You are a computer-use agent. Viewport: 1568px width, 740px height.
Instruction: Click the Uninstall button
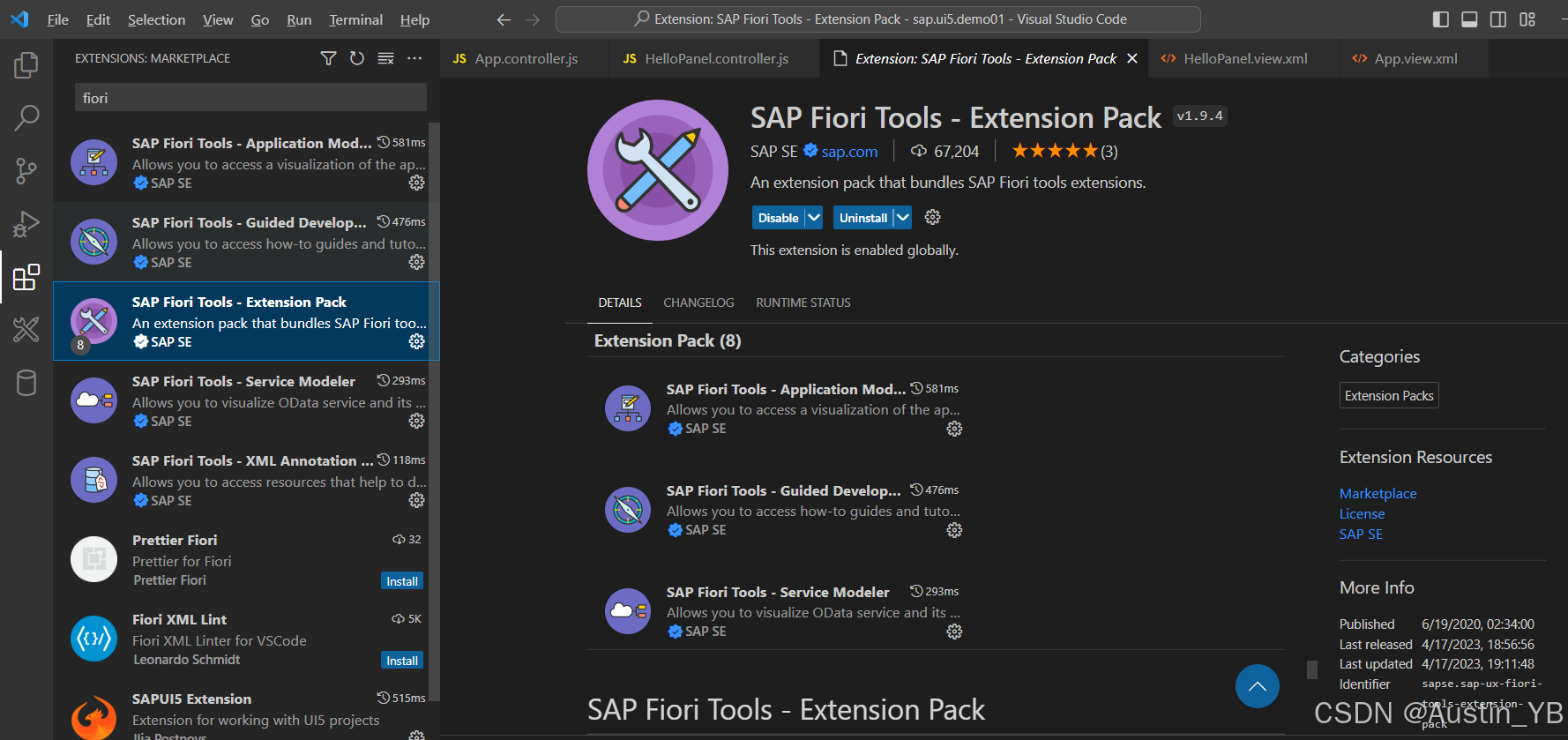click(x=862, y=217)
